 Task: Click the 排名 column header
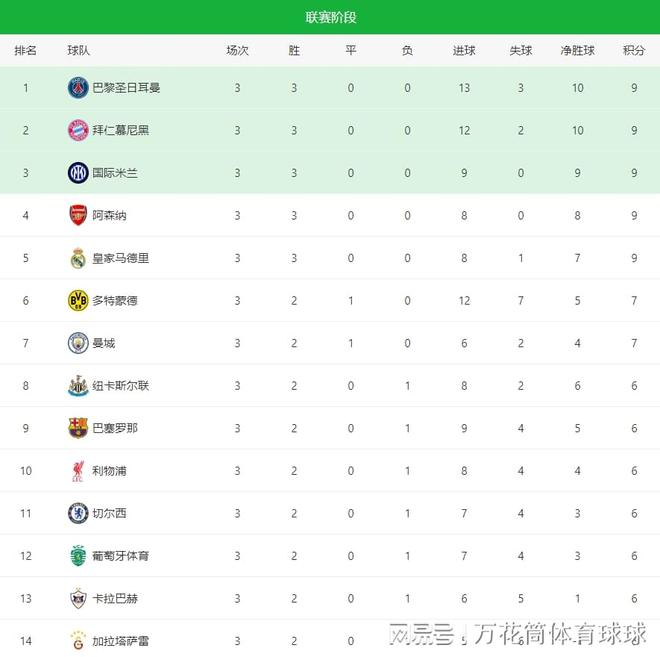pyautogui.click(x=26, y=51)
